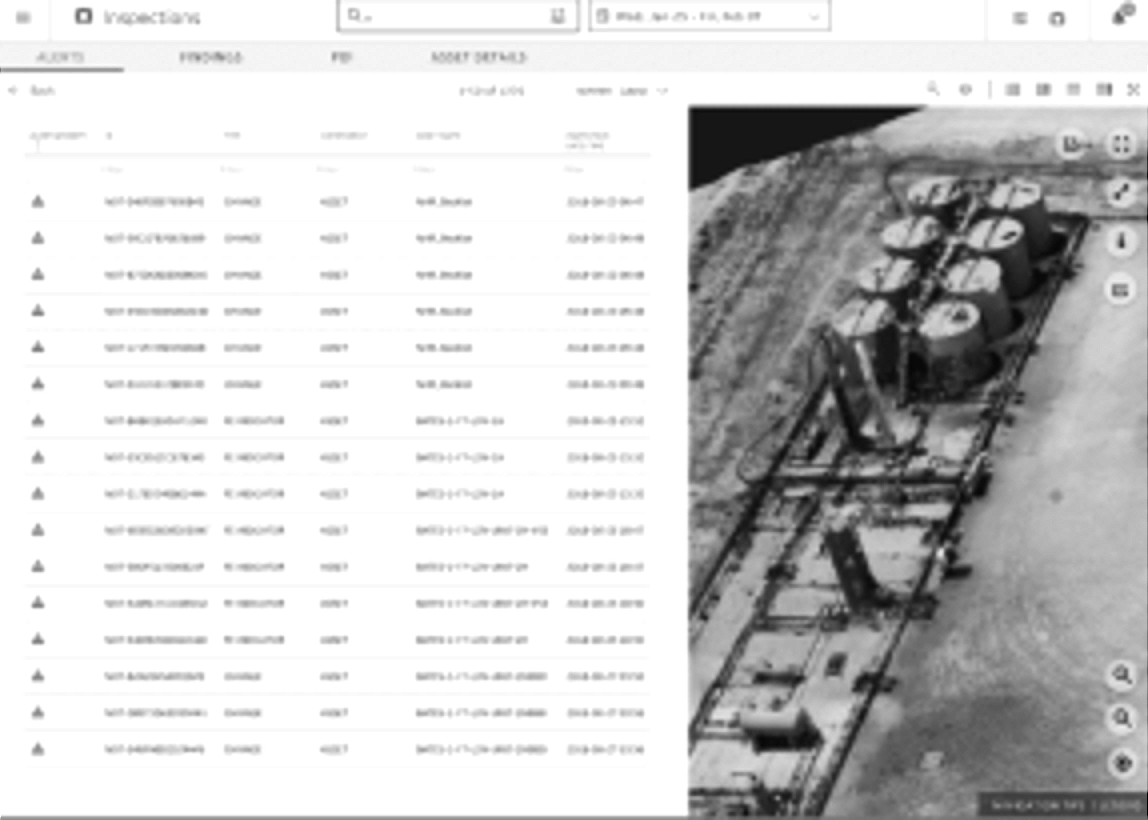The image size is (1148, 820).
Task: Open the Latest sort order dropdown
Action: pos(622,91)
